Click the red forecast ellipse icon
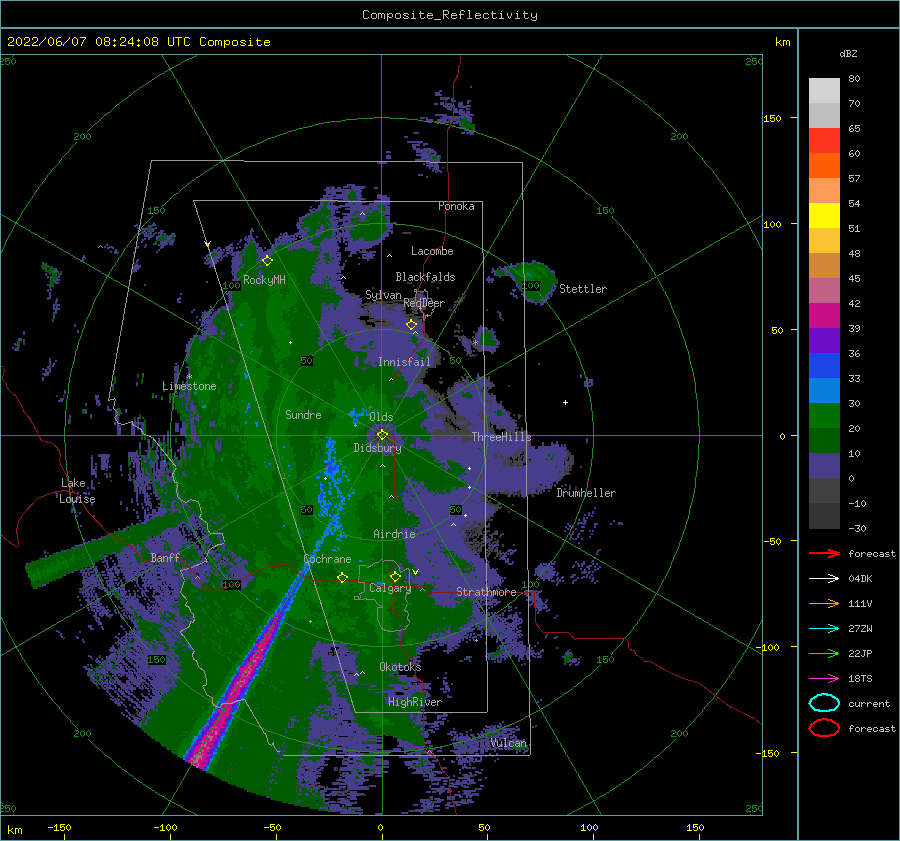This screenshot has width=900, height=841. (x=824, y=728)
